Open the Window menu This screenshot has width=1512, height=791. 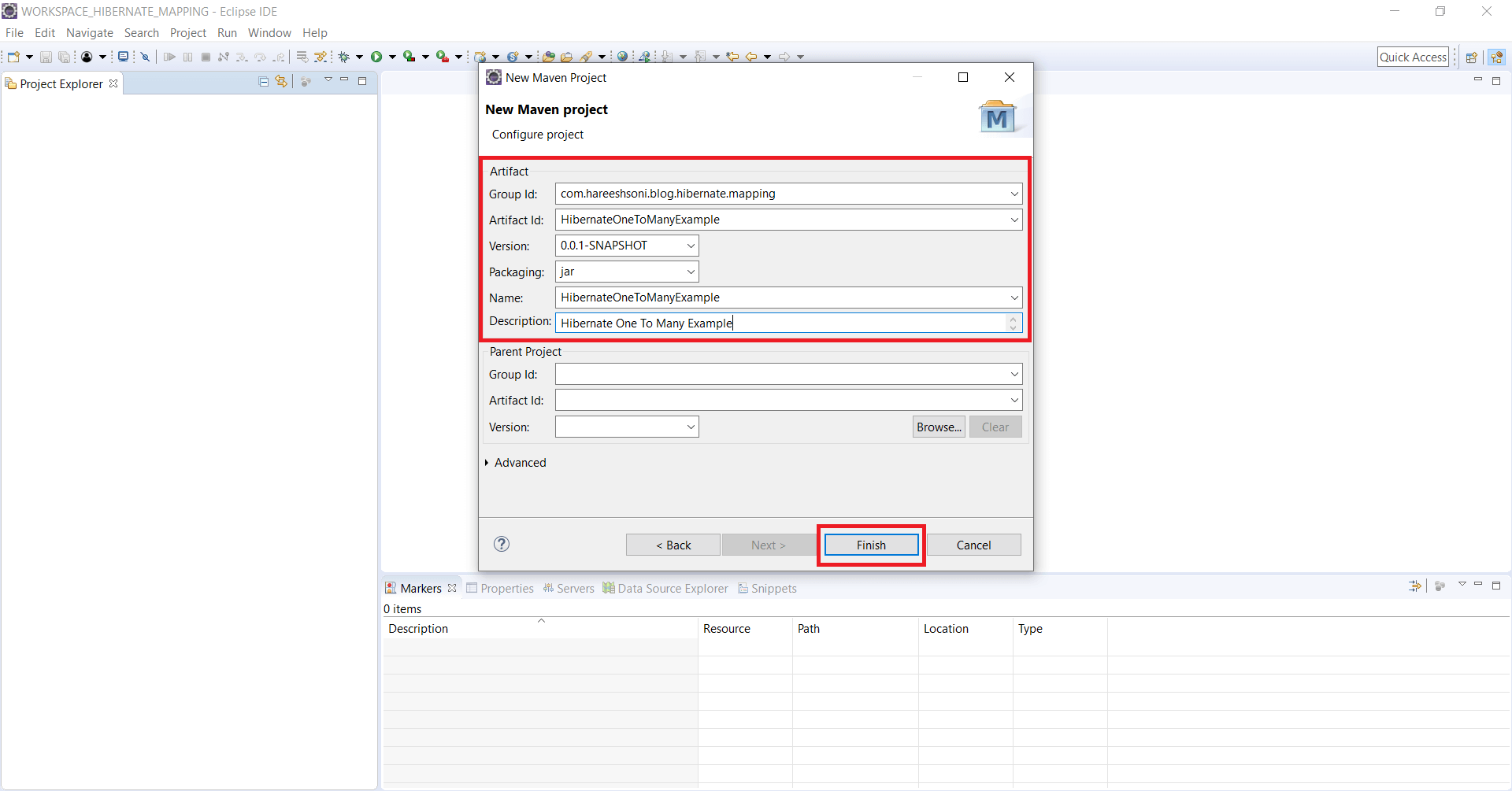tap(269, 32)
